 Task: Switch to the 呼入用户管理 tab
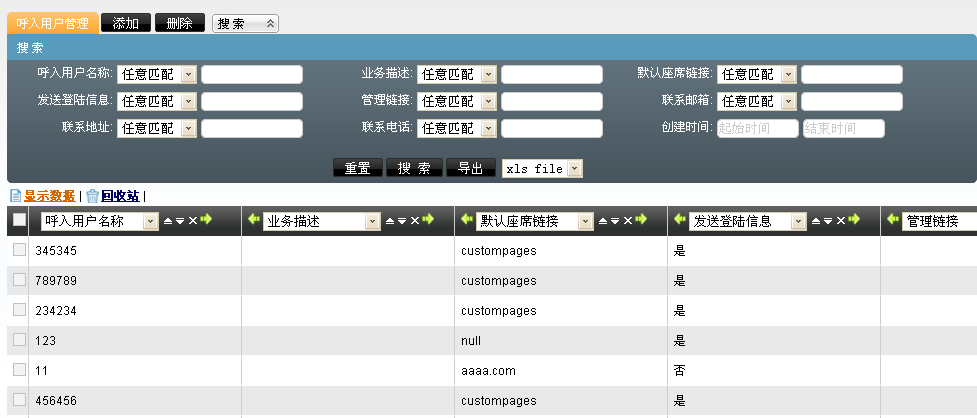[x=53, y=23]
